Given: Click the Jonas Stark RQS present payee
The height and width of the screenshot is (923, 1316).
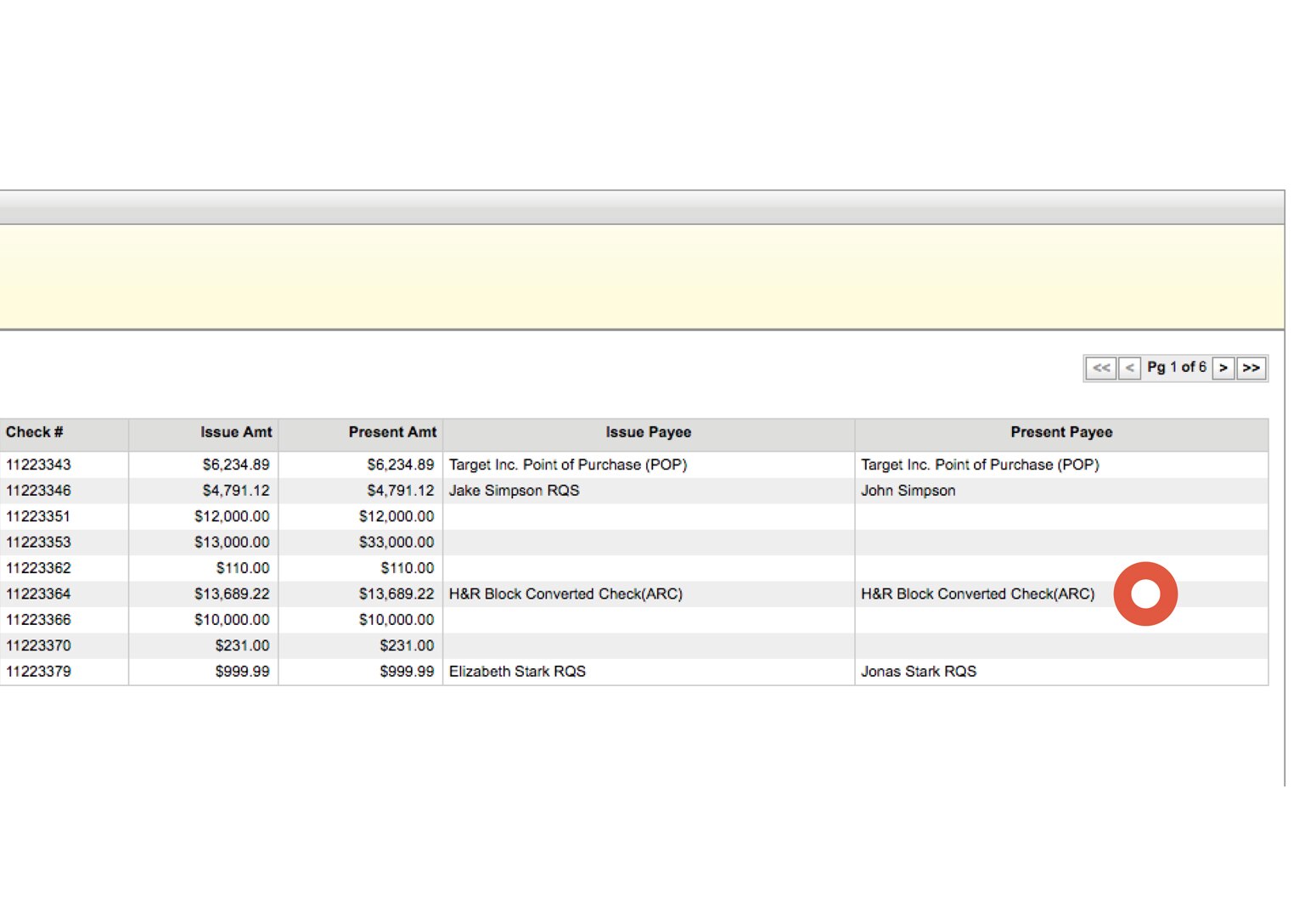Looking at the screenshot, I should point(919,672).
